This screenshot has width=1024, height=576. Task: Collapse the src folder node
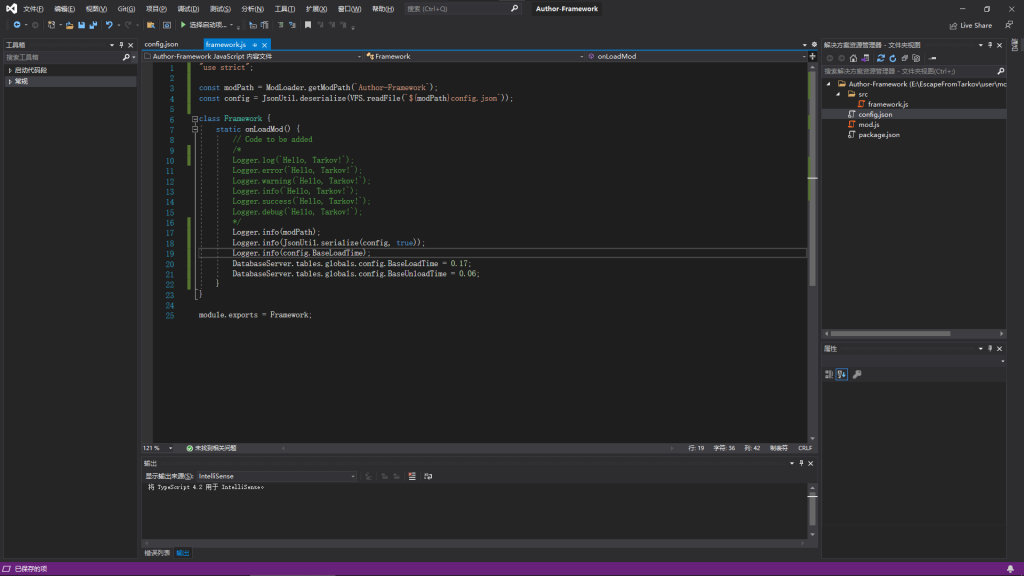(x=839, y=94)
